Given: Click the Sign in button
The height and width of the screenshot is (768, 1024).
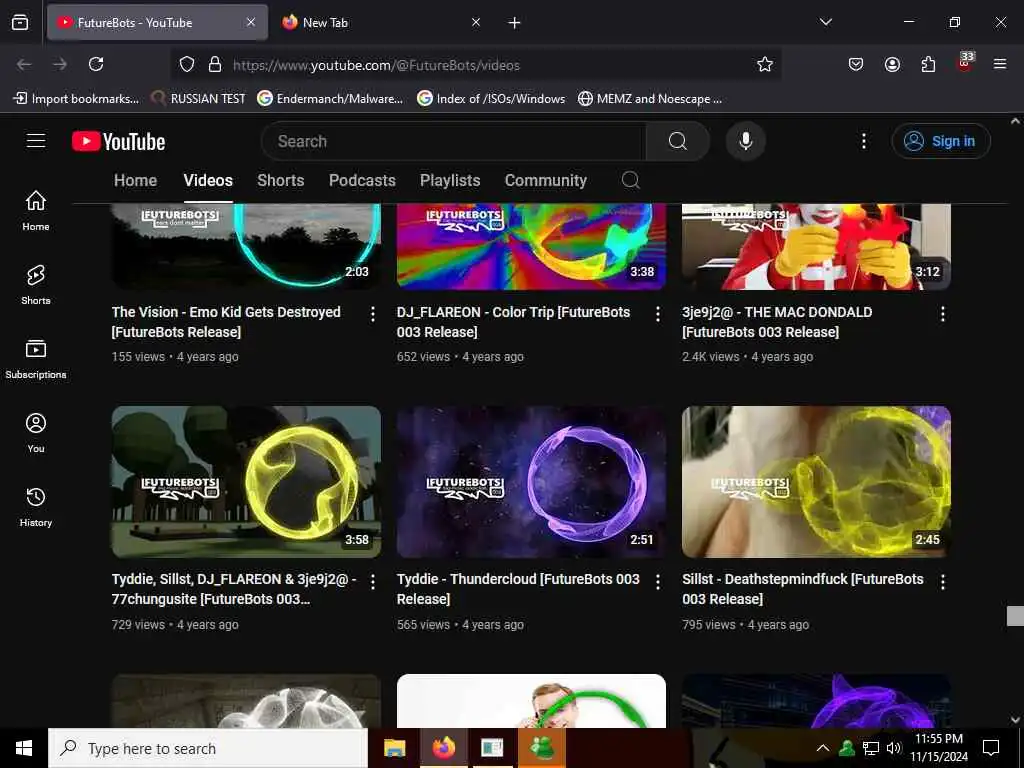Looking at the screenshot, I should click(941, 141).
